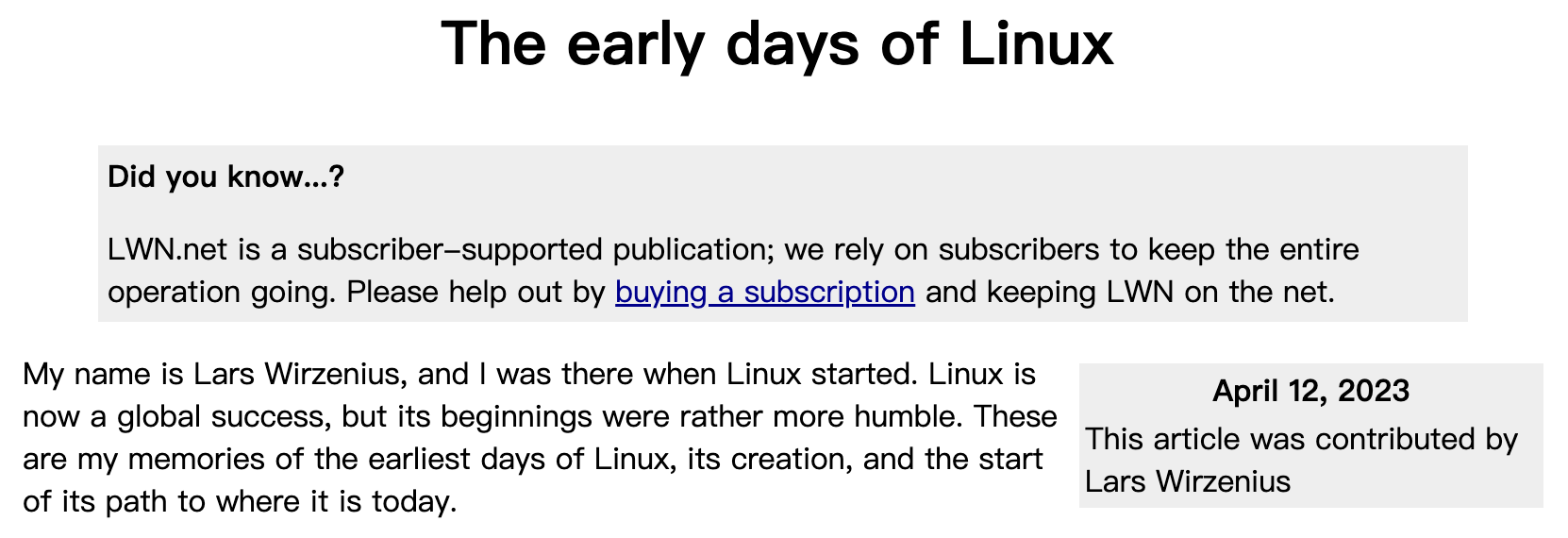Click "Please help out by" text before link
Screen dimensions: 1568x538
coord(475,293)
